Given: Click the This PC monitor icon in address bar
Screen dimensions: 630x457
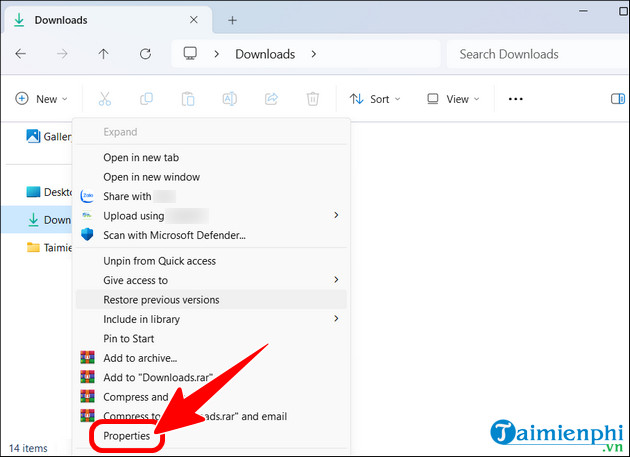Looking at the screenshot, I should [190, 53].
